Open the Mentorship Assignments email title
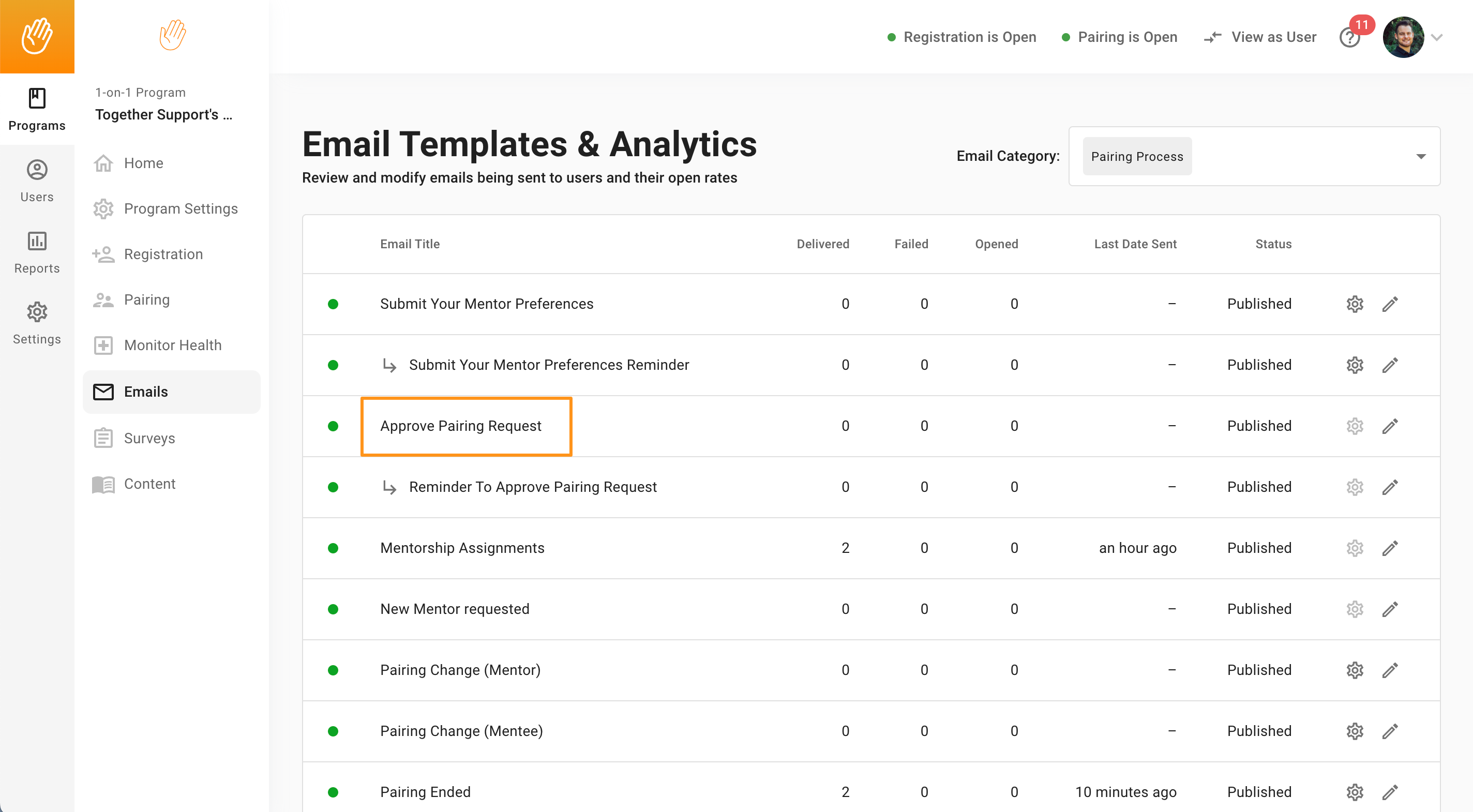This screenshot has width=1473, height=812. tap(462, 548)
